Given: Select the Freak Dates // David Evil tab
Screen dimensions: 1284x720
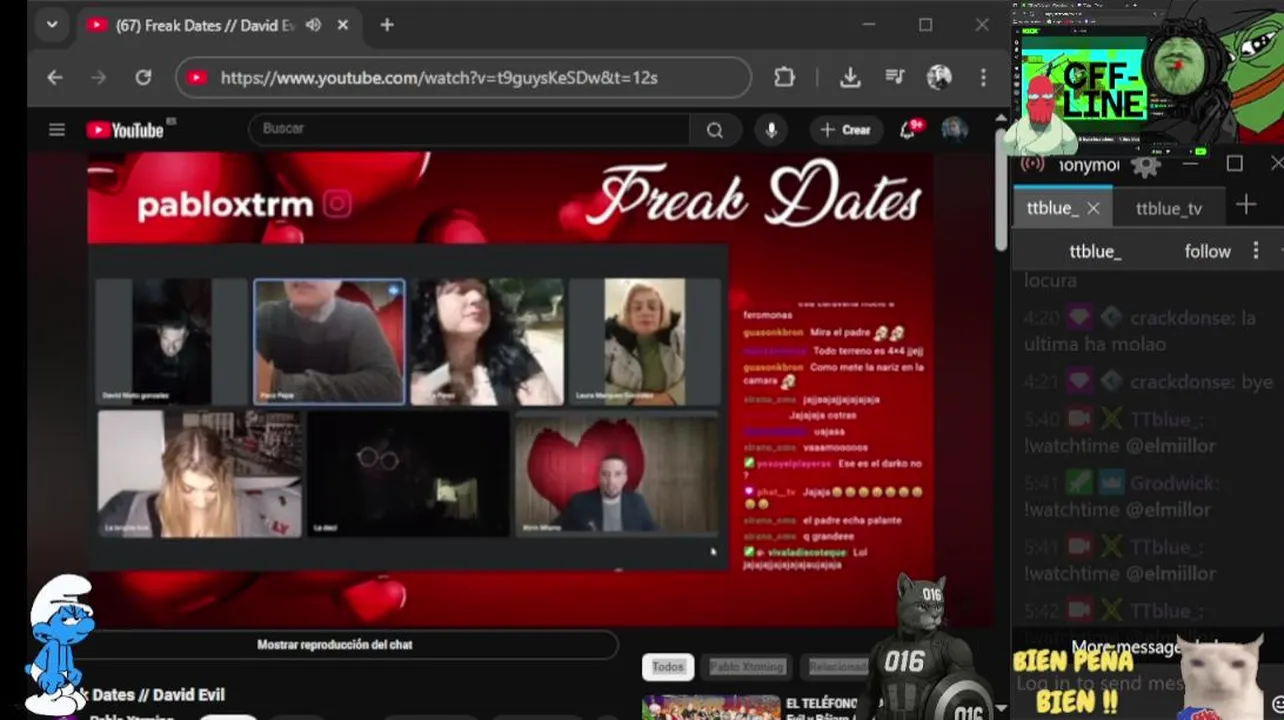Looking at the screenshot, I should tap(205, 25).
